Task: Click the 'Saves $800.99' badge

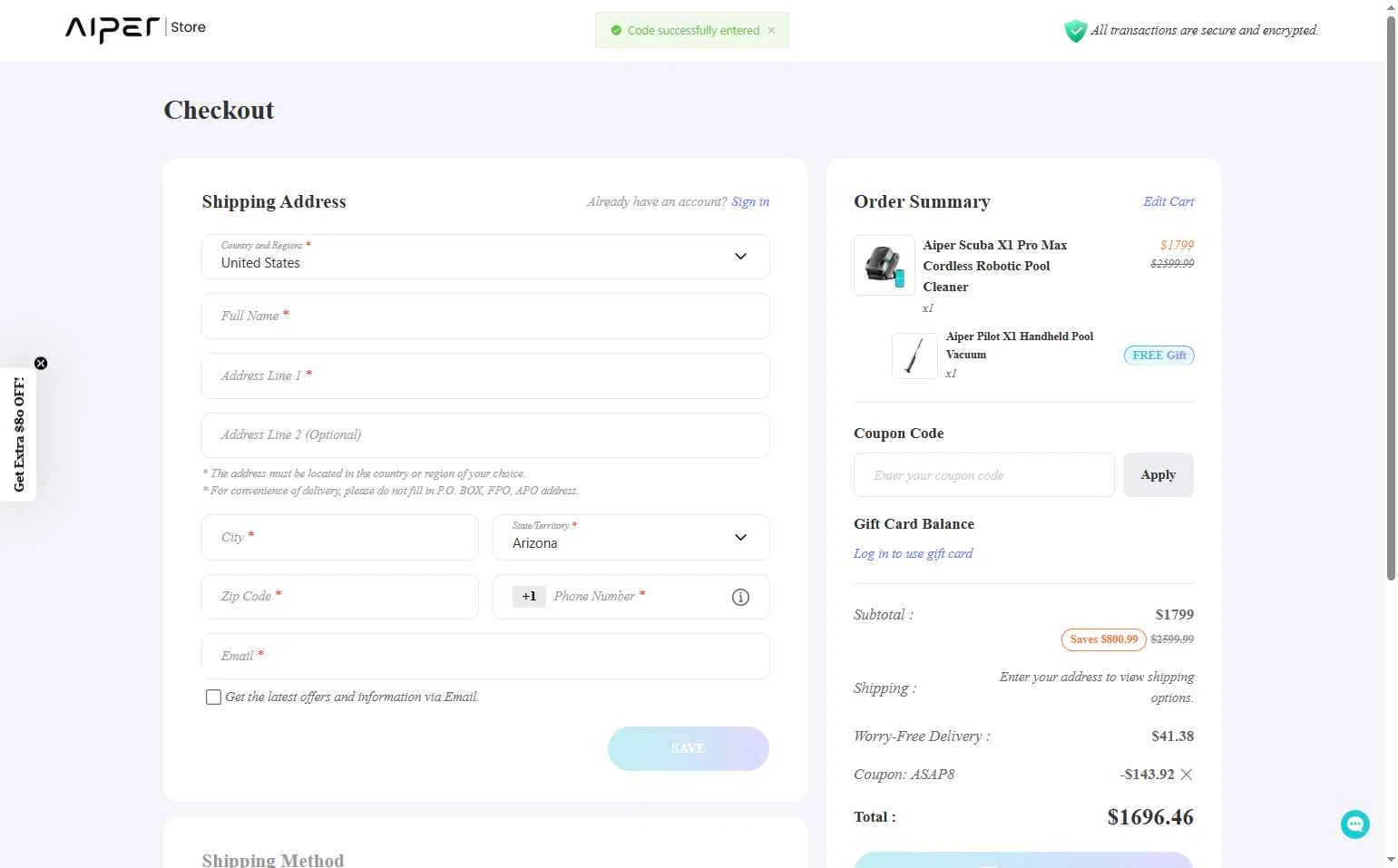Action: [1104, 639]
